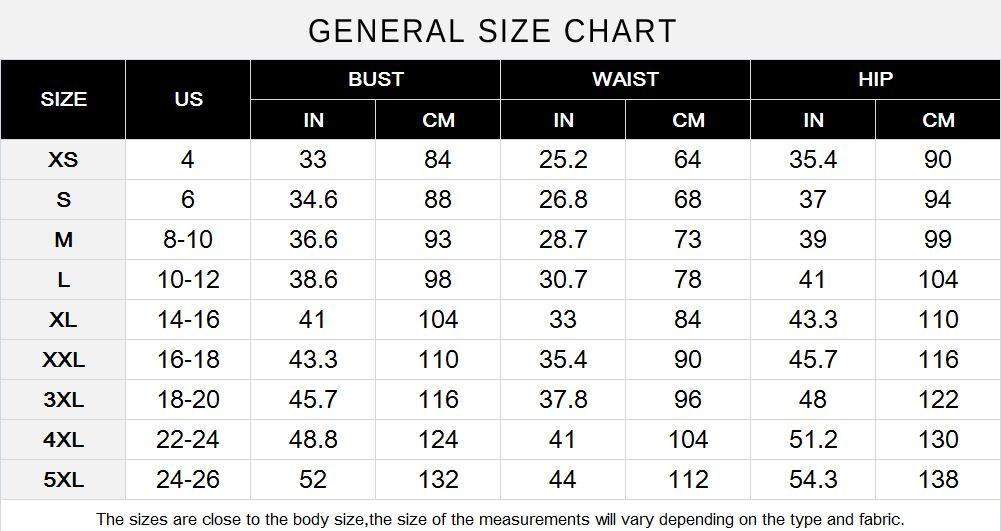Select the SIZE column header
Screen dimensions: 1001x531
coord(63,100)
